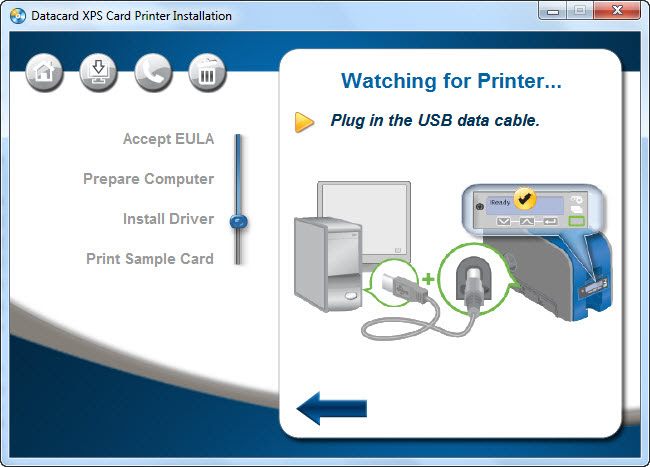Viewport: 650px width, 467px height.
Task: Select the Prepare Computer step
Action: coord(148,179)
